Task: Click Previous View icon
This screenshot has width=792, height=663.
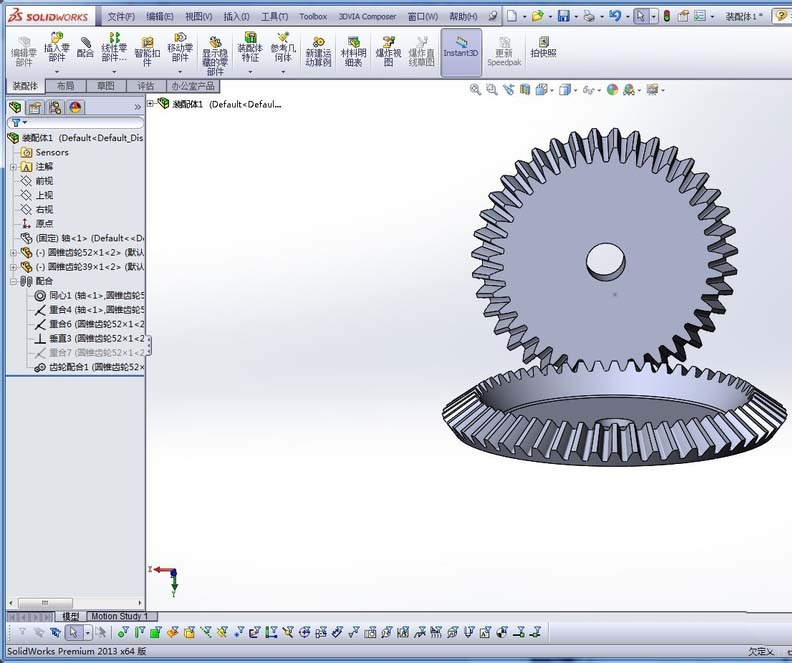Action: [x=508, y=90]
